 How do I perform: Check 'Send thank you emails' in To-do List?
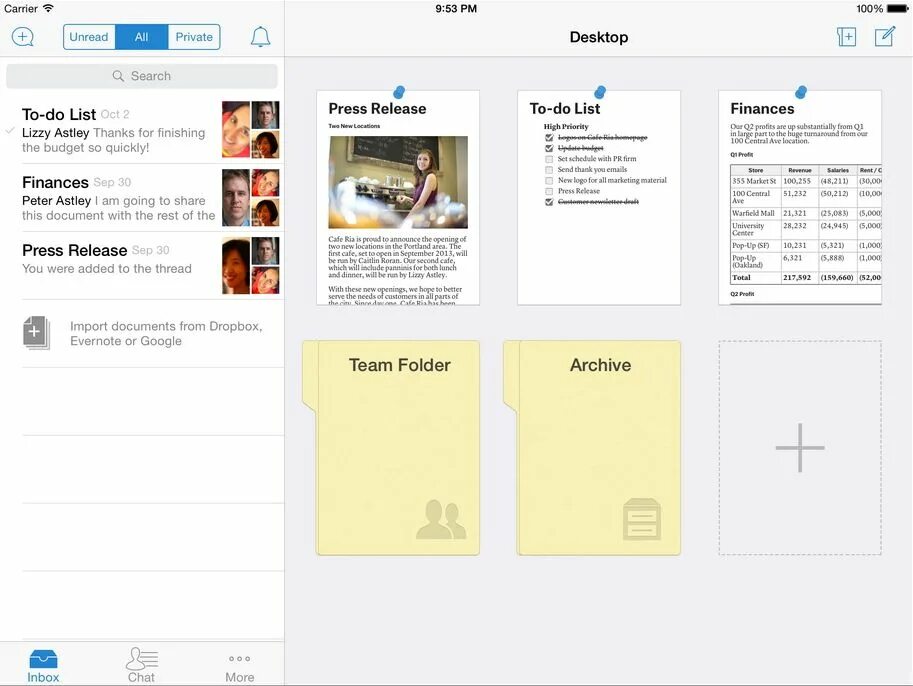548,169
